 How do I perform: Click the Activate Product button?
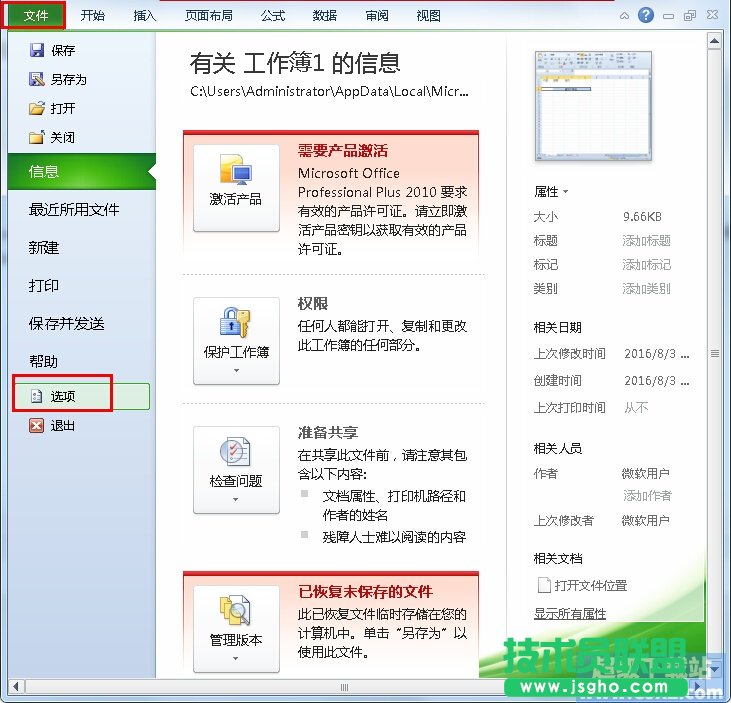[x=236, y=188]
